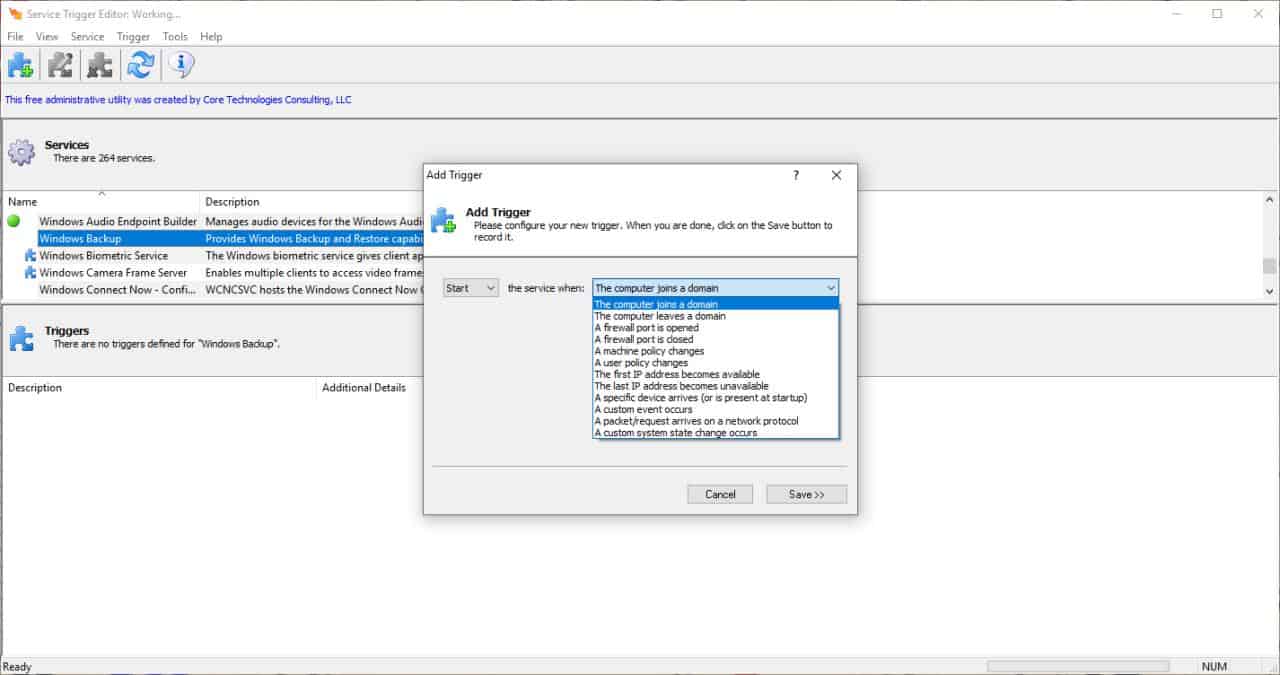Choose 'A custom system state change occurs'

(715, 433)
